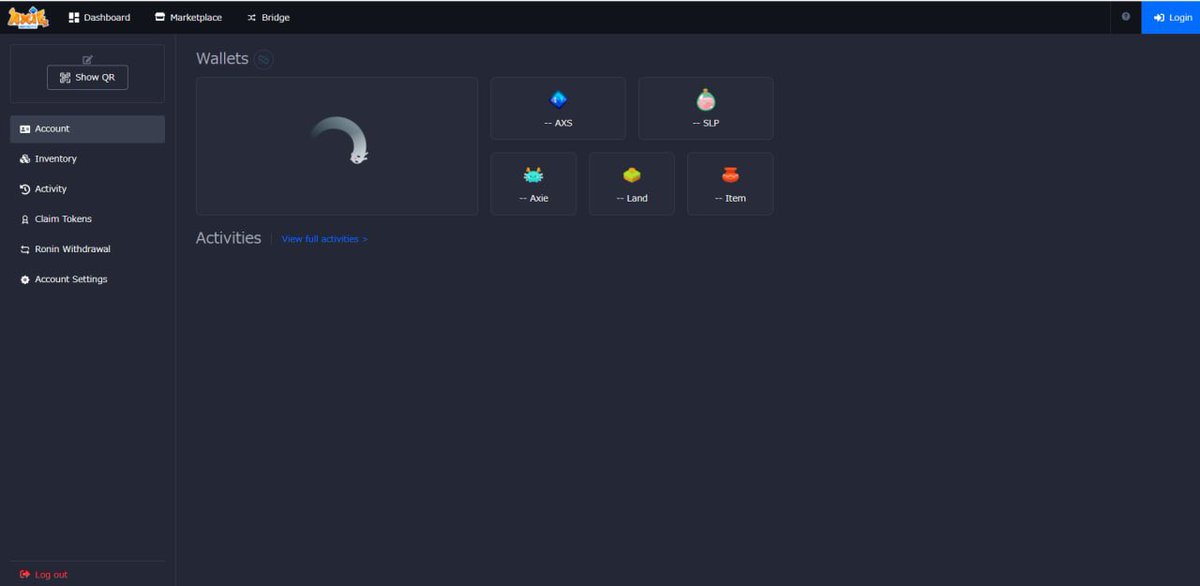Open Account Settings
Viewport: 1200px width, 586px height.
tap(87, 279)
